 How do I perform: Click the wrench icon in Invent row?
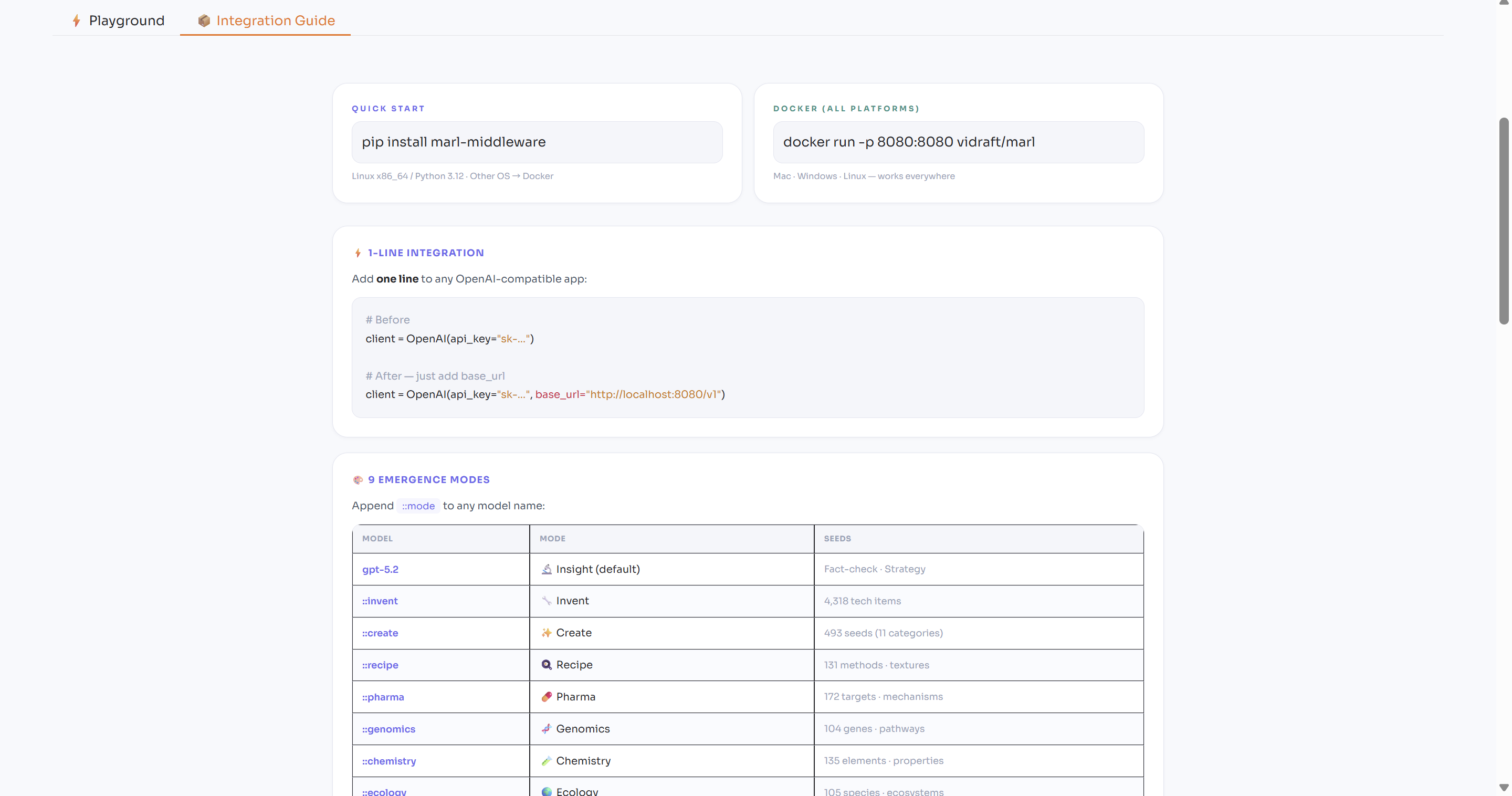pyautogui.click(x=547, y=601)
